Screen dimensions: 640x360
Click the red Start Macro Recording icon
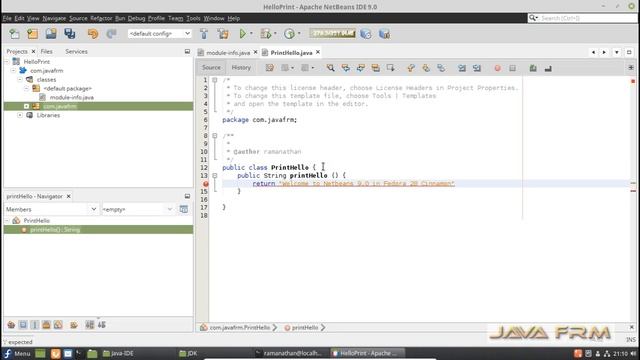click(x=498, y=68)
